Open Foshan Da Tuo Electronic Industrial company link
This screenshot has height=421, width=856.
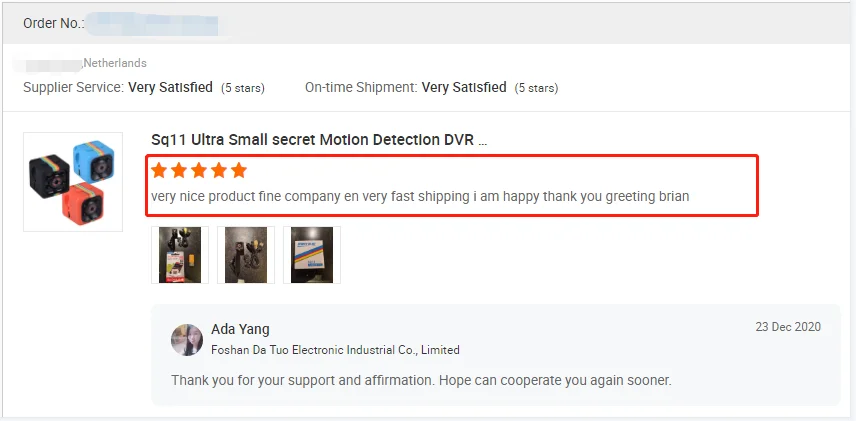coord(335,350)
